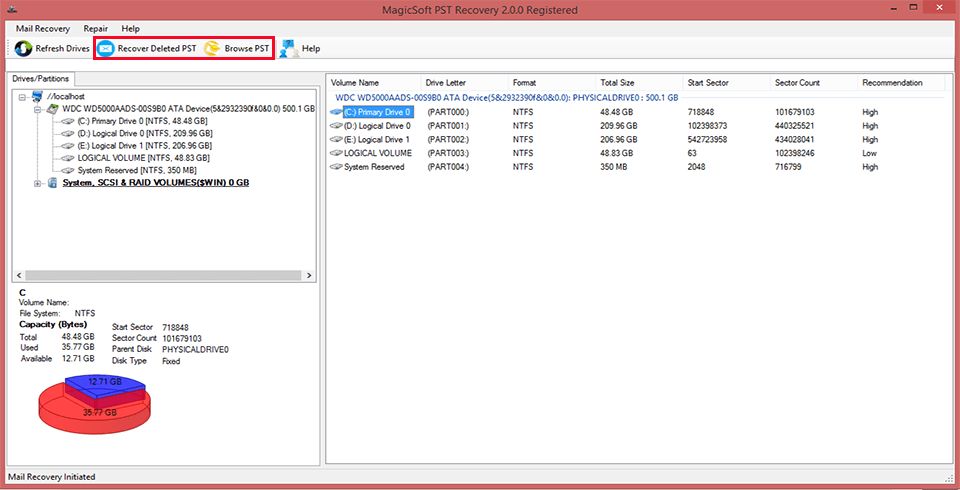Click the drive icon beside (D:) Logical Drive 0 [NTFS, 209.96 GB]
960x490 pixels.
click(x=68, y=134)
